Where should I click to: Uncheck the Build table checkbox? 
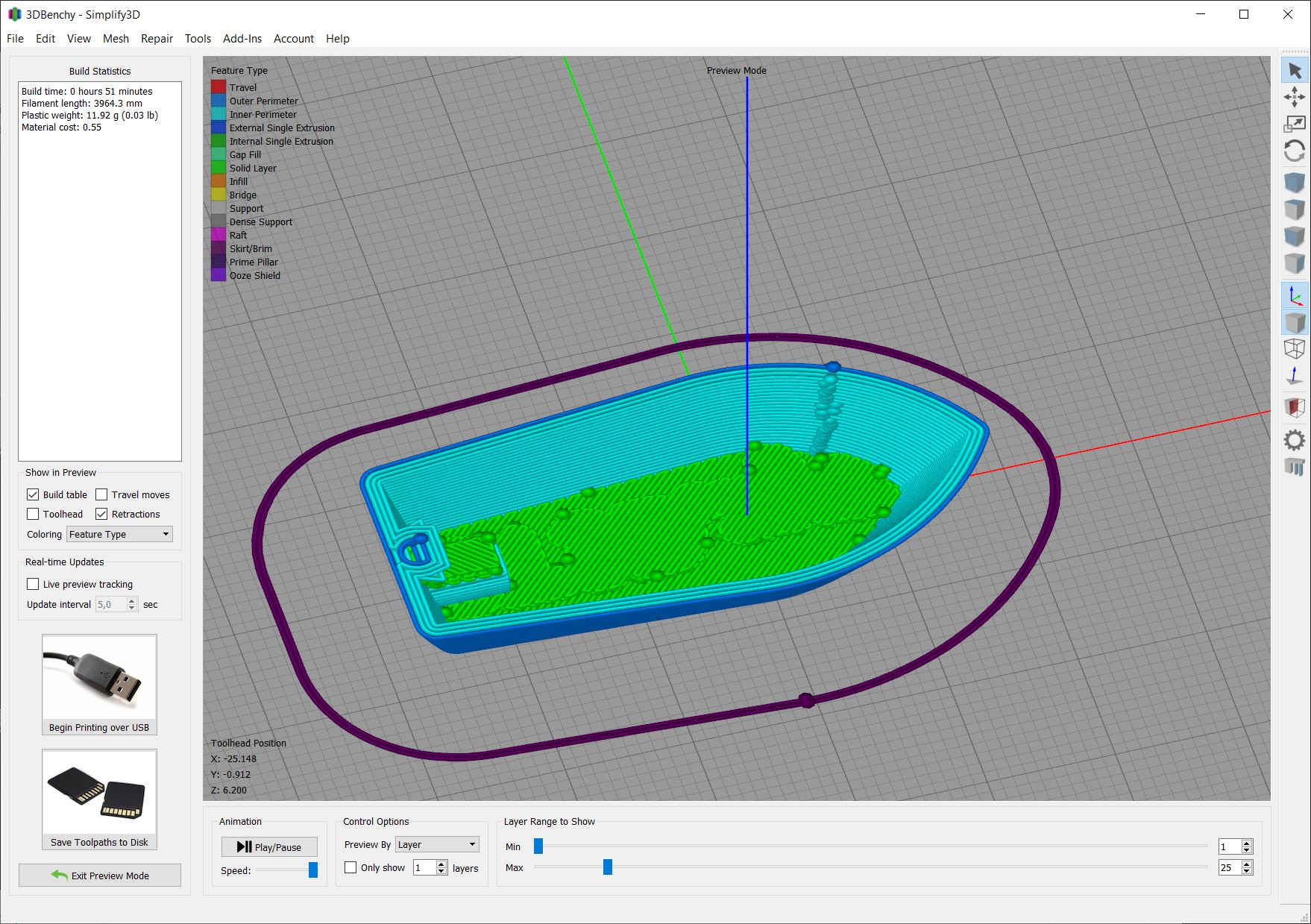33,494
